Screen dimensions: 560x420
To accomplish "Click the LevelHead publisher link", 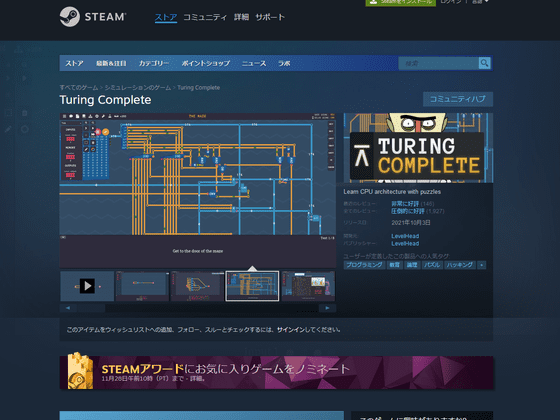I will [x=405, y=244].
